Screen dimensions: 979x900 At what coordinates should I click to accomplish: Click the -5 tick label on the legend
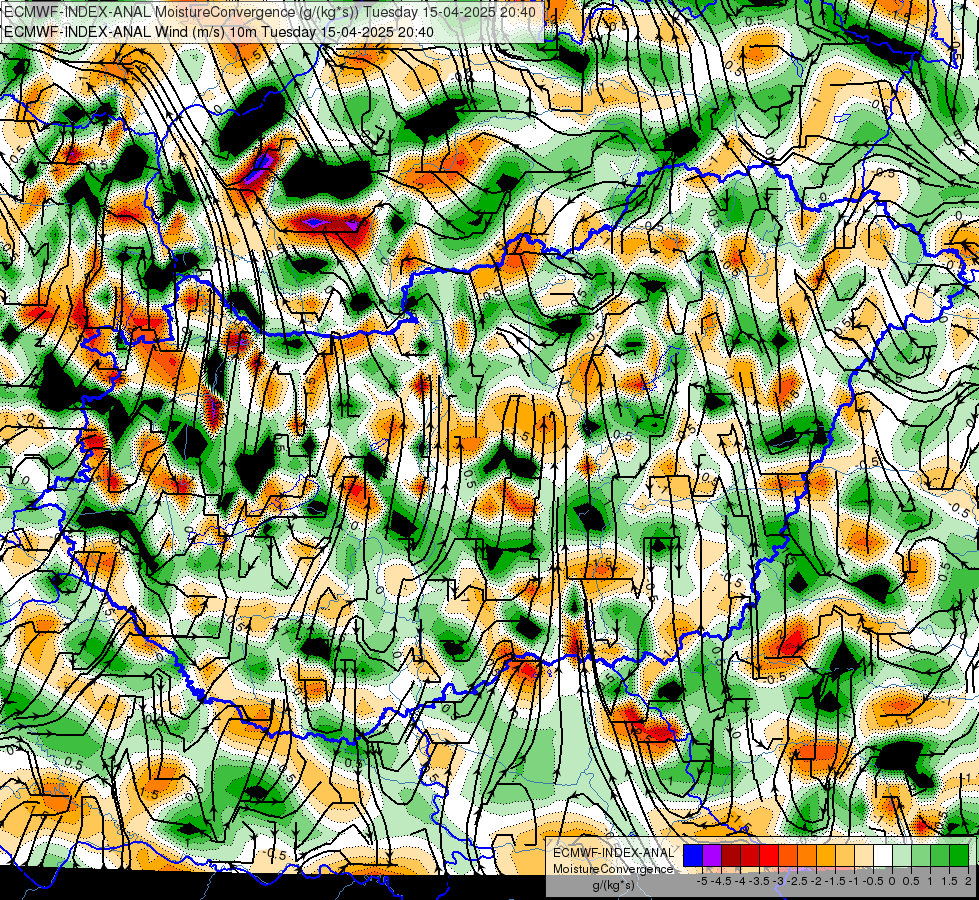click(702, 881)
